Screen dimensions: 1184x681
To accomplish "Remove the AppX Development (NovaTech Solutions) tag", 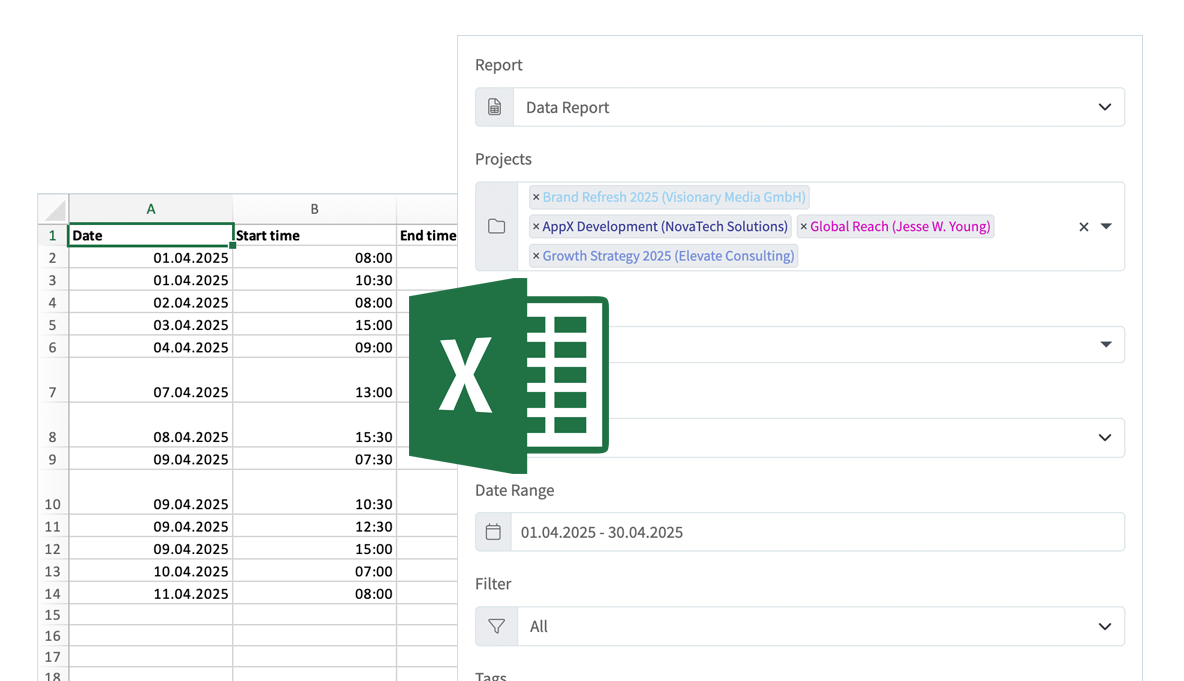I will click(x=536, y=226).
